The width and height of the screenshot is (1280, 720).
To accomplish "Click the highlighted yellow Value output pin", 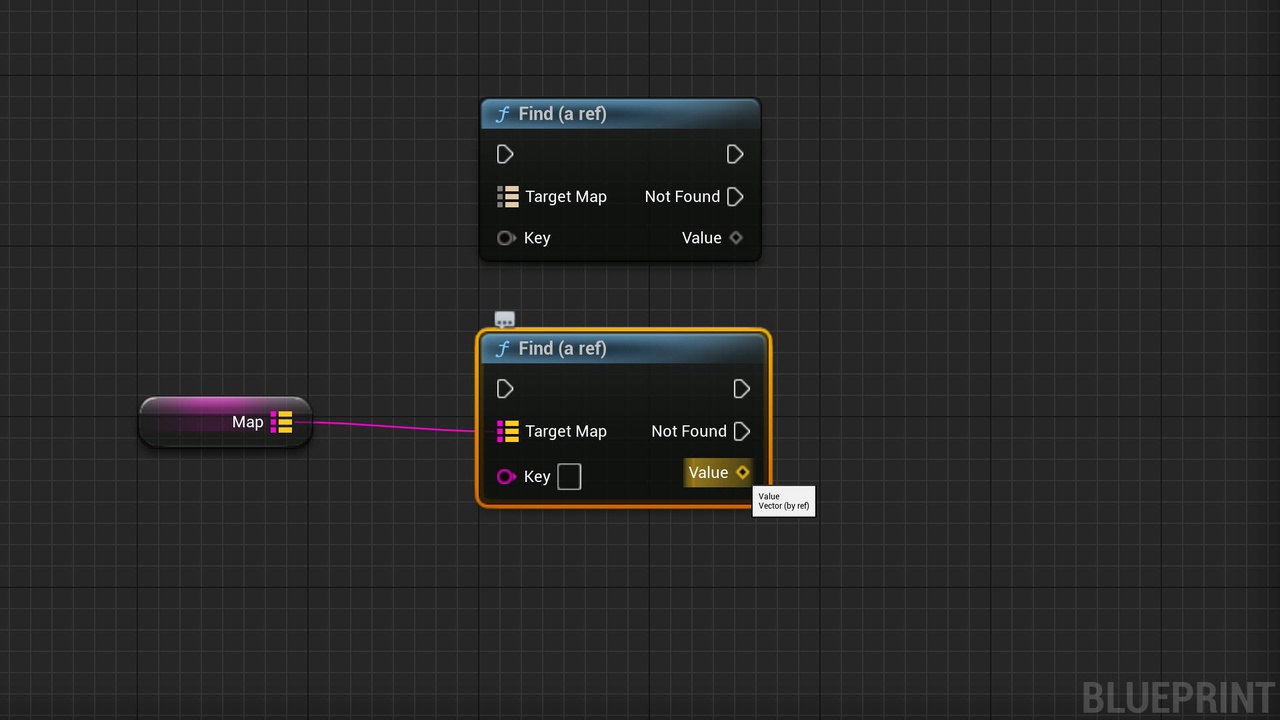I will pyautogui.click(x=742, y=473).
